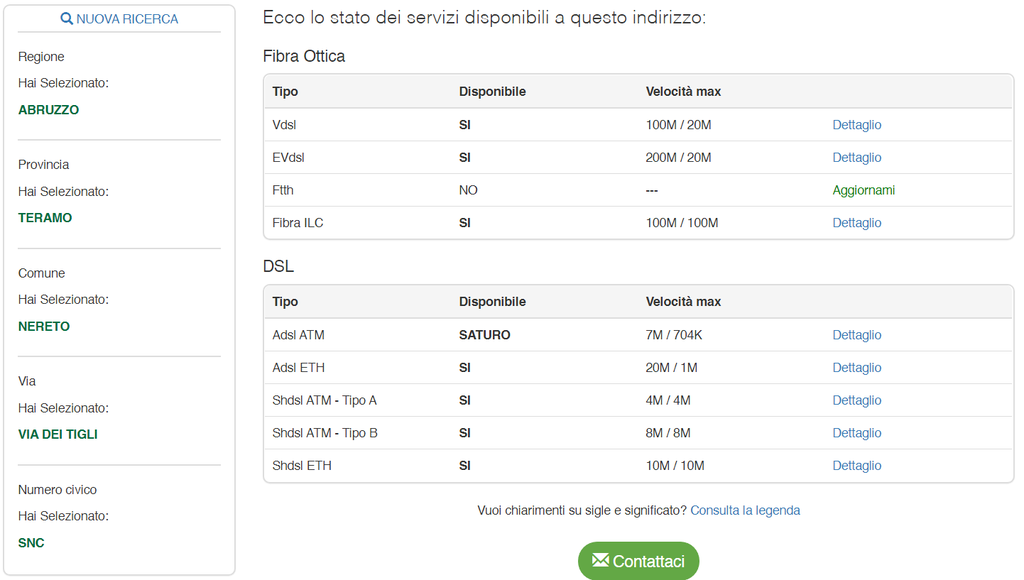The image size is (1024, 580).
Task: Click the TERAMO province value
Action: (45, 218)
